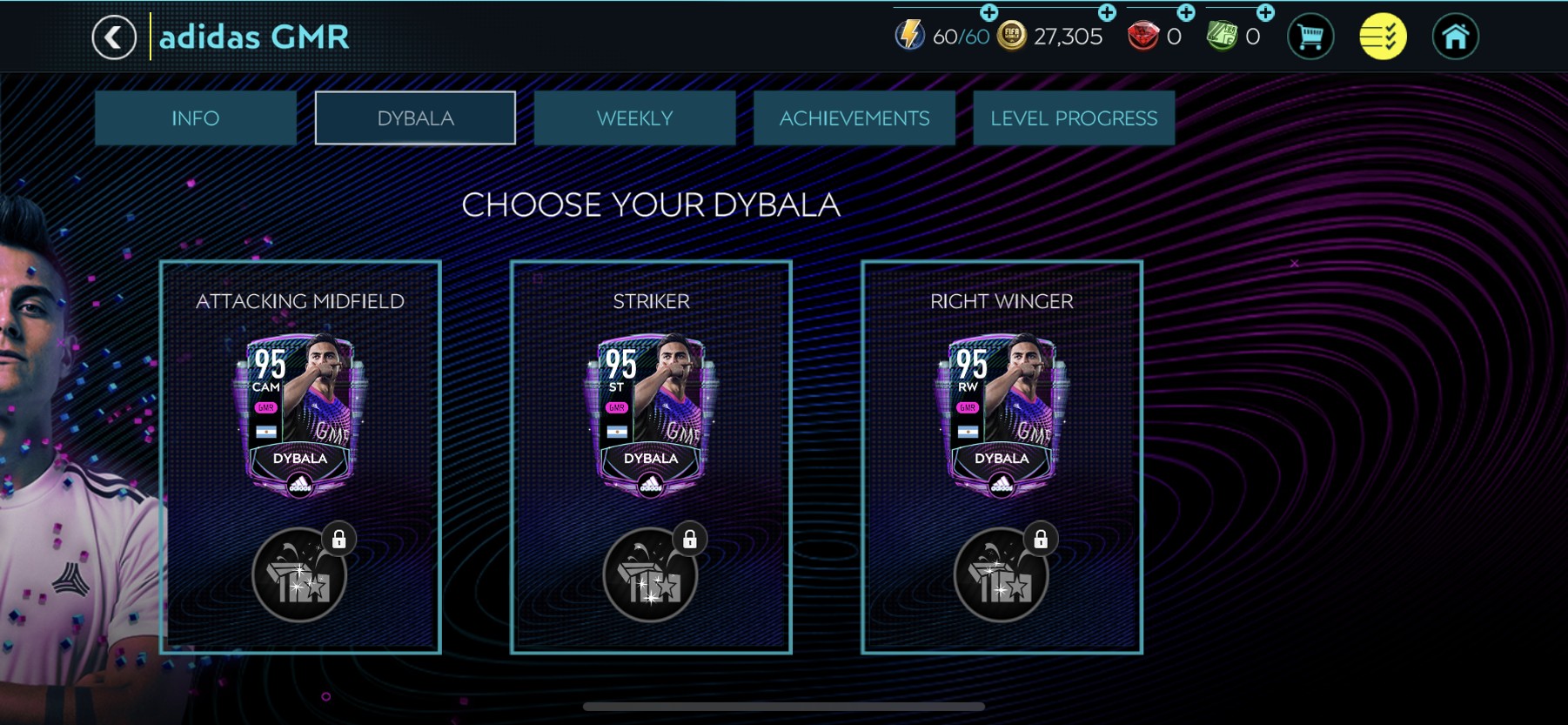1568x725 pixels.
Task: Switch to the INFO tab
Action: click(x=196, y=118)
